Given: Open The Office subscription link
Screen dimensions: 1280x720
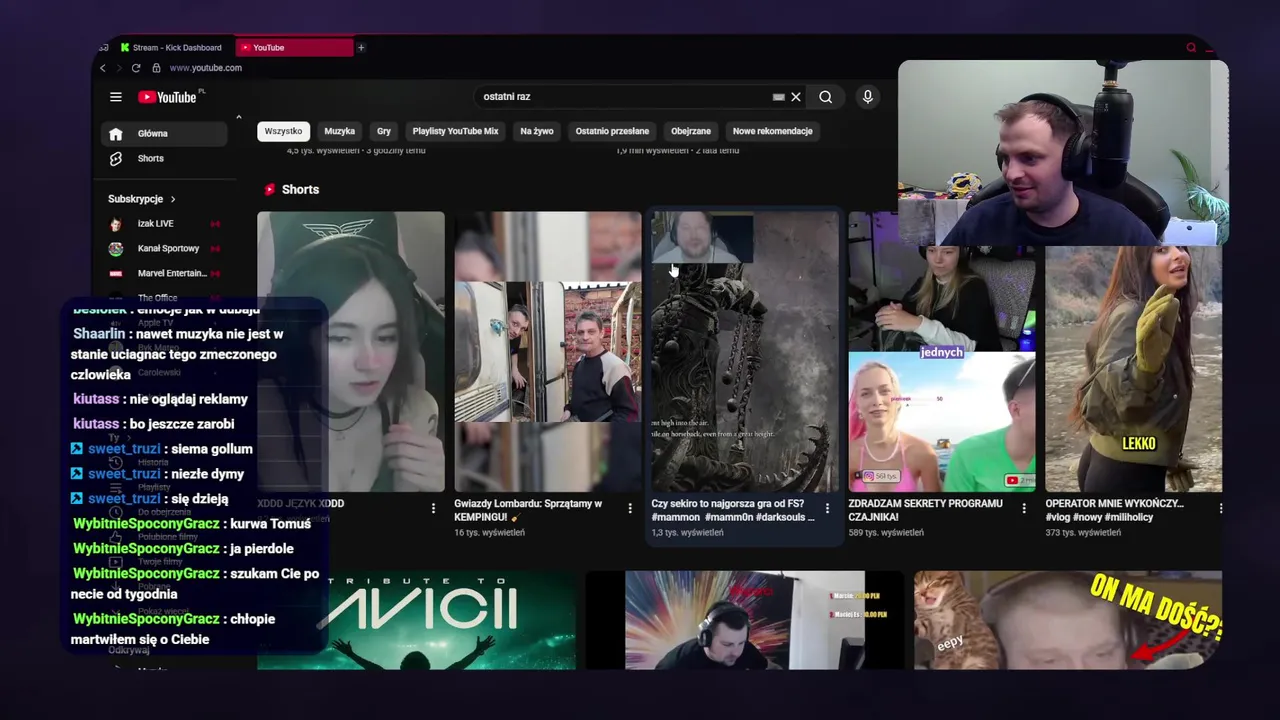Looking at the screenshot, I should click(157, 298).
